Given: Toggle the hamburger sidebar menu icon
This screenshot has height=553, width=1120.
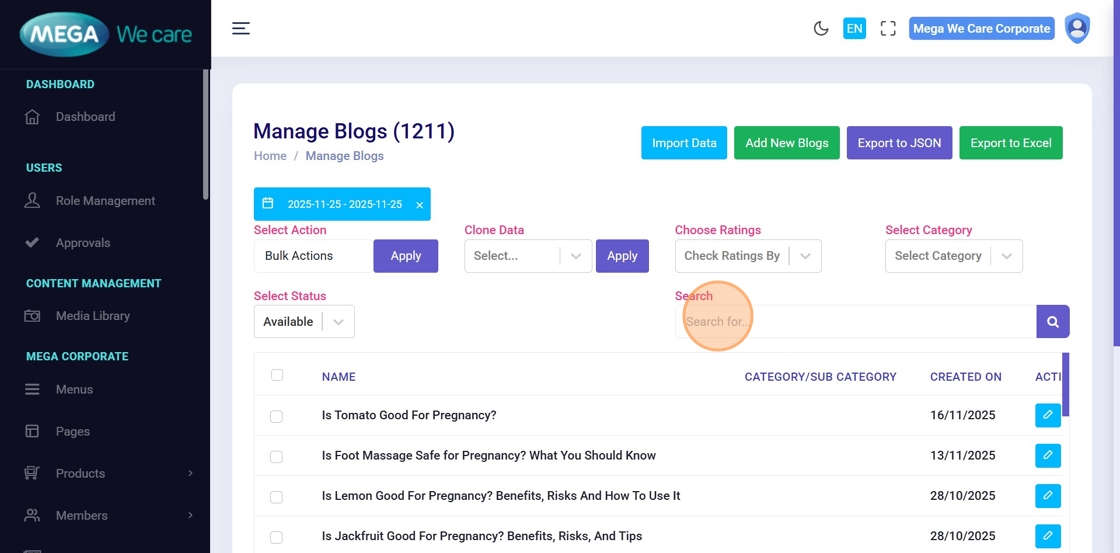Looking at the screenshot, I should point(241,28).
